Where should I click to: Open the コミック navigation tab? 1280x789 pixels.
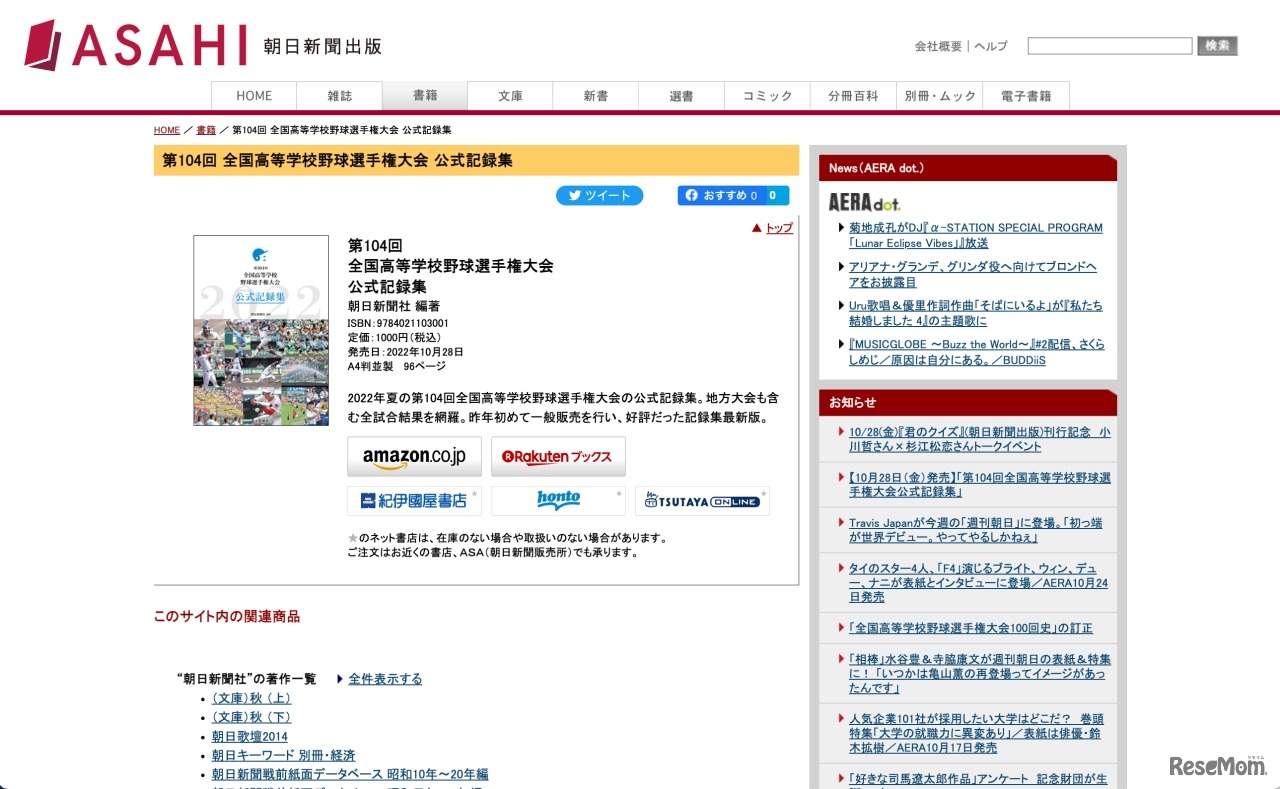pos(767,96)
